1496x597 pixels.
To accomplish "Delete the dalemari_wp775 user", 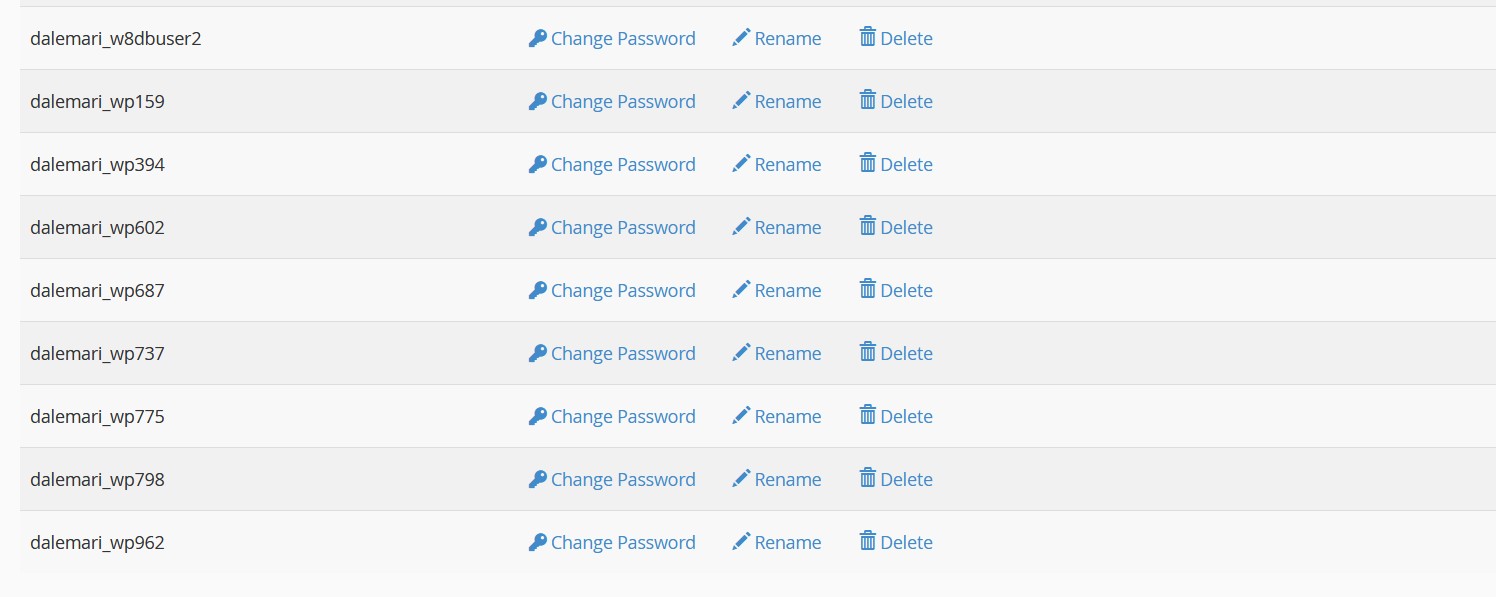I will (906, 417).
